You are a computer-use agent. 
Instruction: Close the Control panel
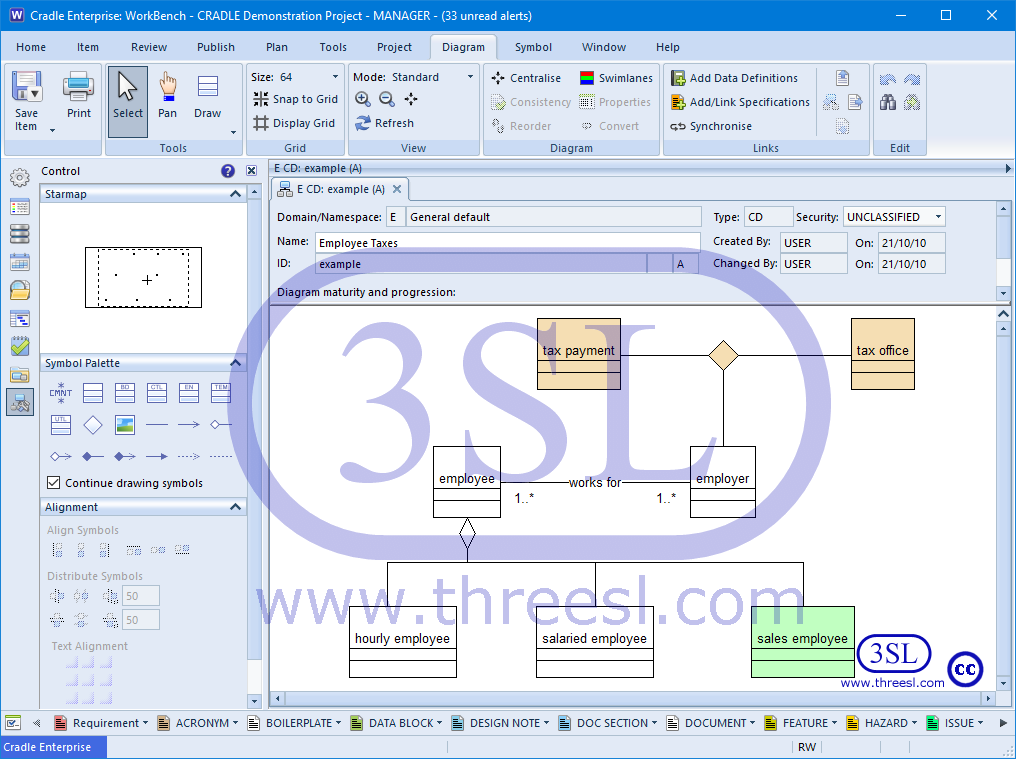[251, 171]
